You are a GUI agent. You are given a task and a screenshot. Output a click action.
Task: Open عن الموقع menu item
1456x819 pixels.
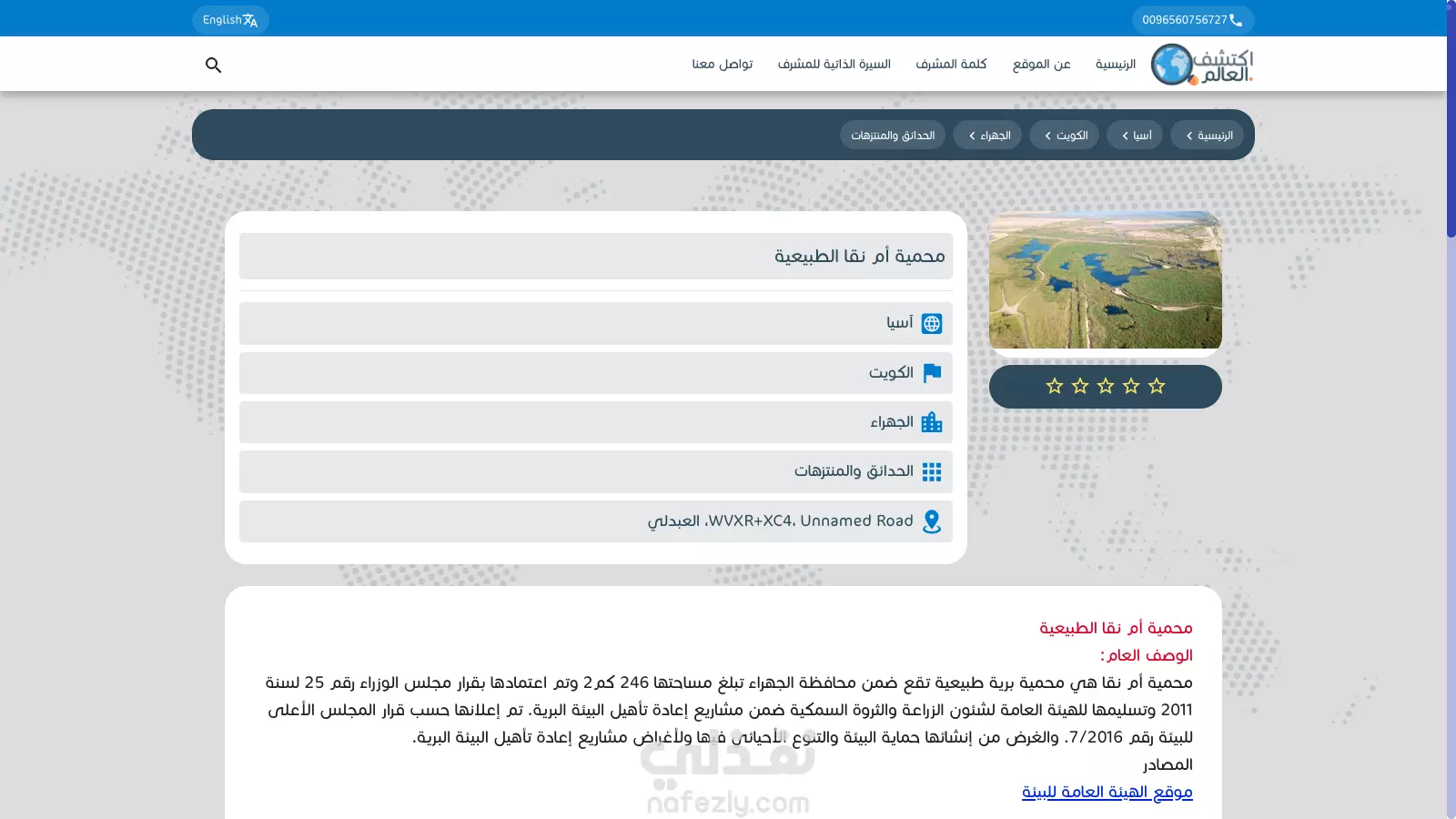1041,65
